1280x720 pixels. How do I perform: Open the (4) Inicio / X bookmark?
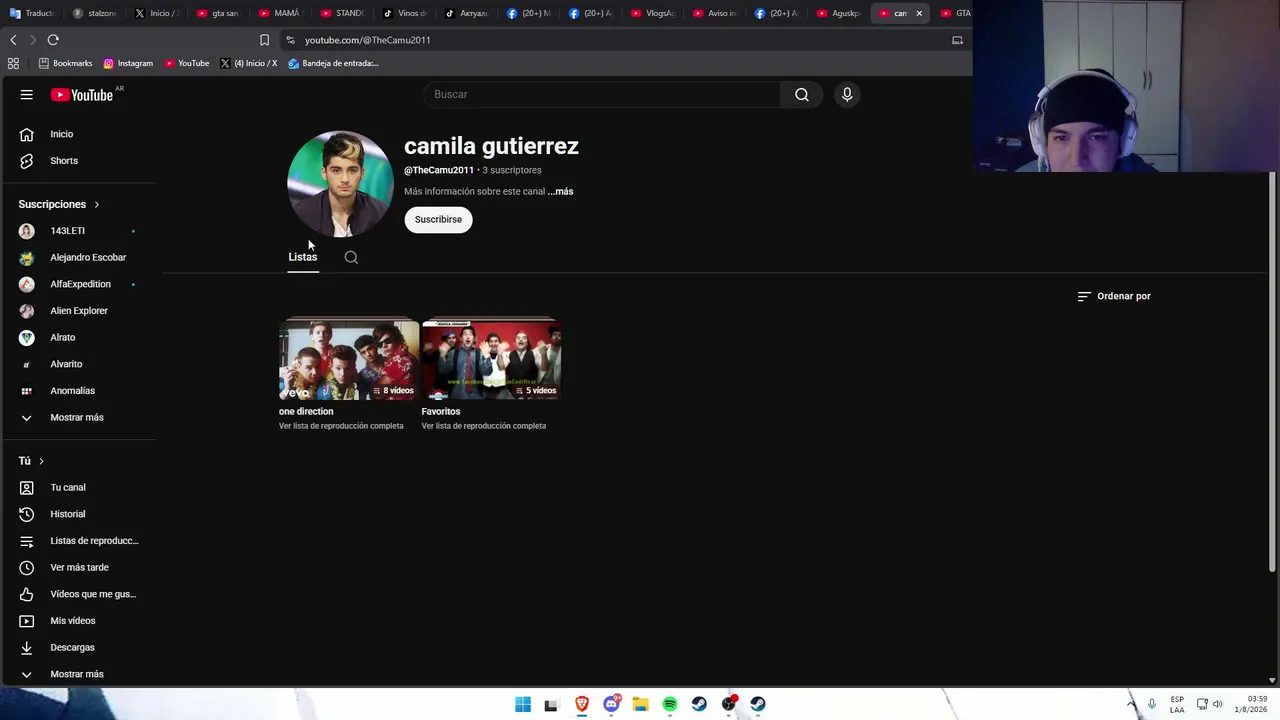coord(249,63)
